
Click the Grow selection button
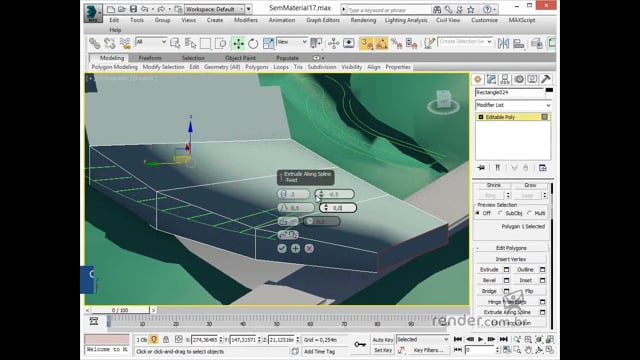coord(530,185)
